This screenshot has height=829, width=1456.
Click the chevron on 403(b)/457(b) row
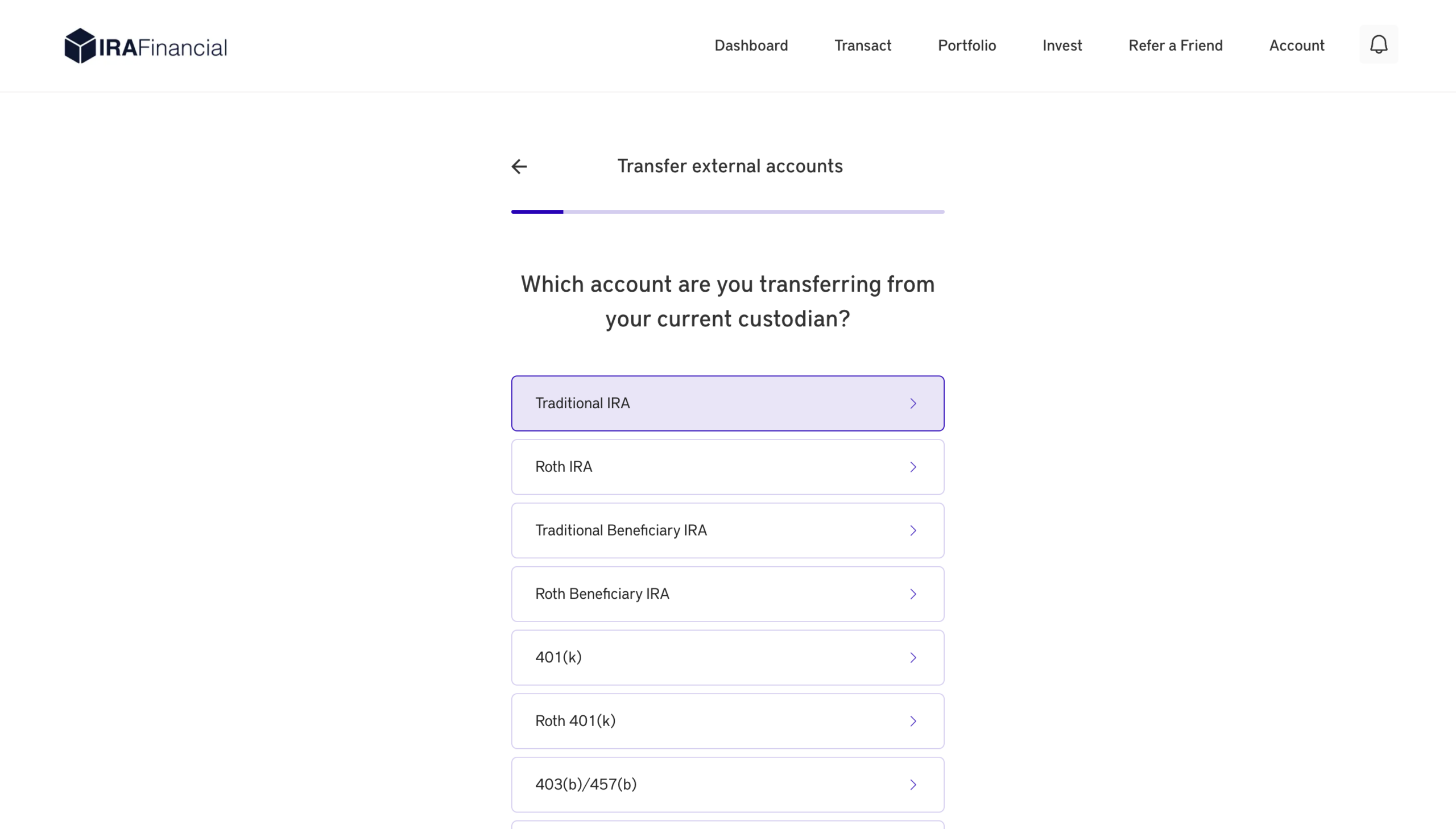coord(913,785)
